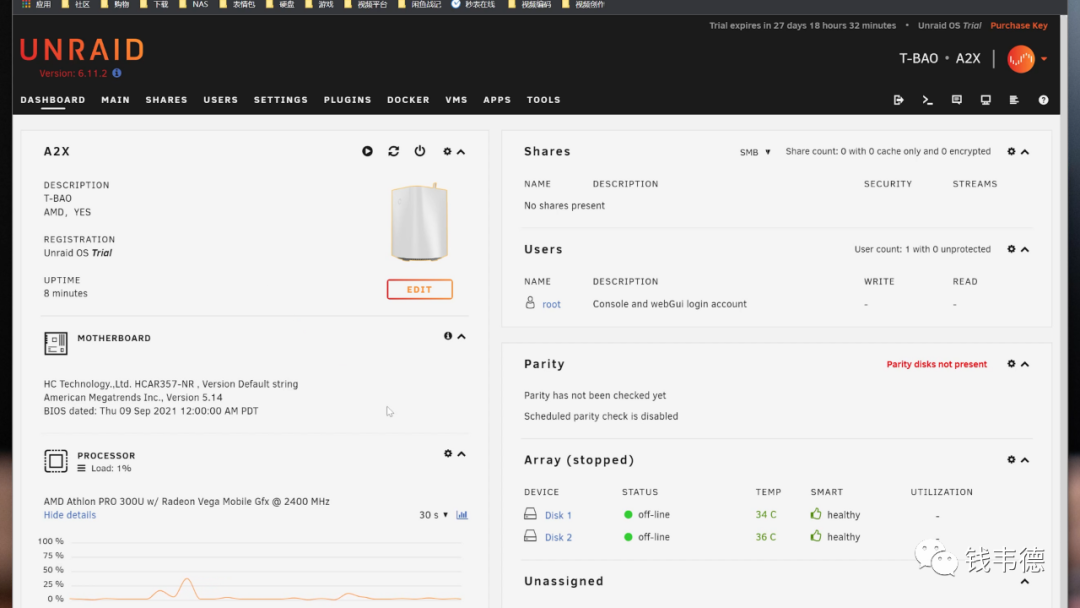
Task: Click the info monitor icon in top bar
Action: [x=986, y=100]
